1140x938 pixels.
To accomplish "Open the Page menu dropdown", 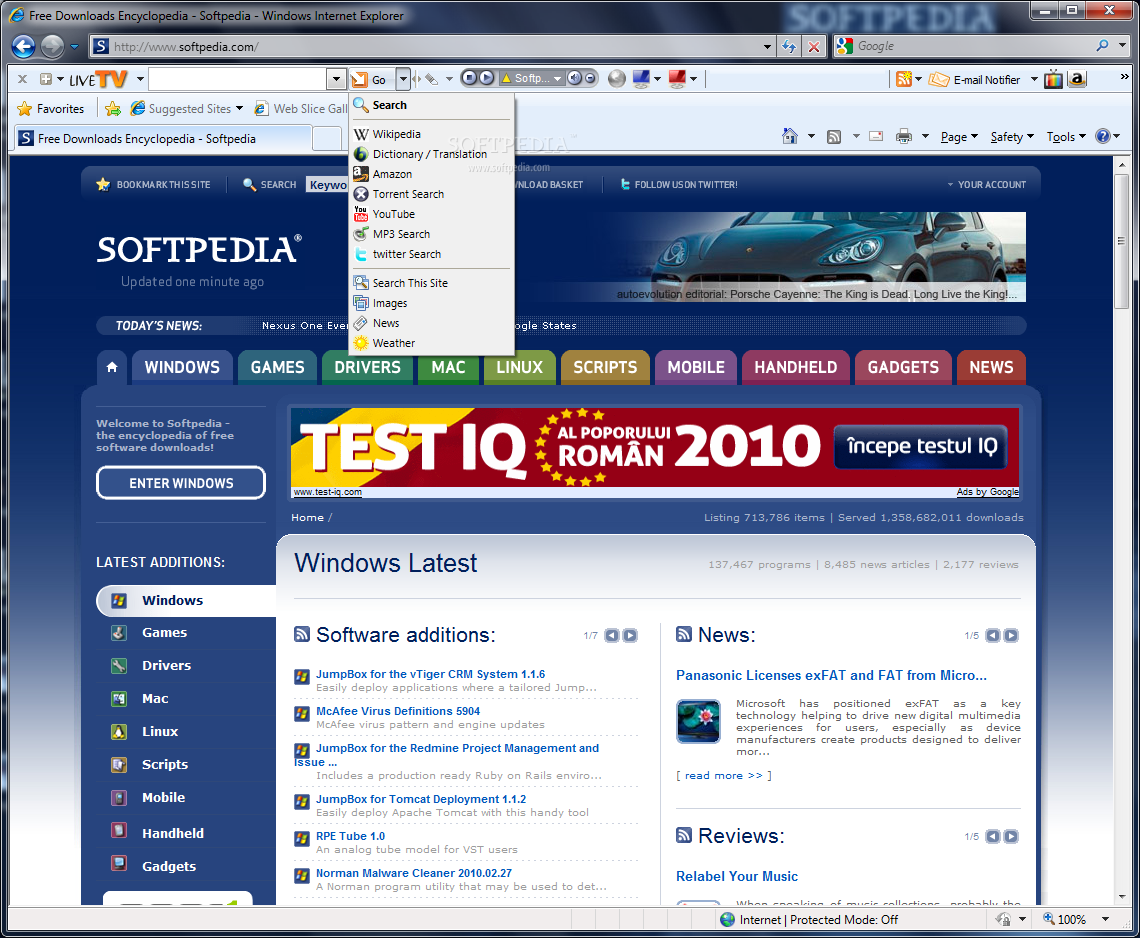I will click(x=959, y=137).
